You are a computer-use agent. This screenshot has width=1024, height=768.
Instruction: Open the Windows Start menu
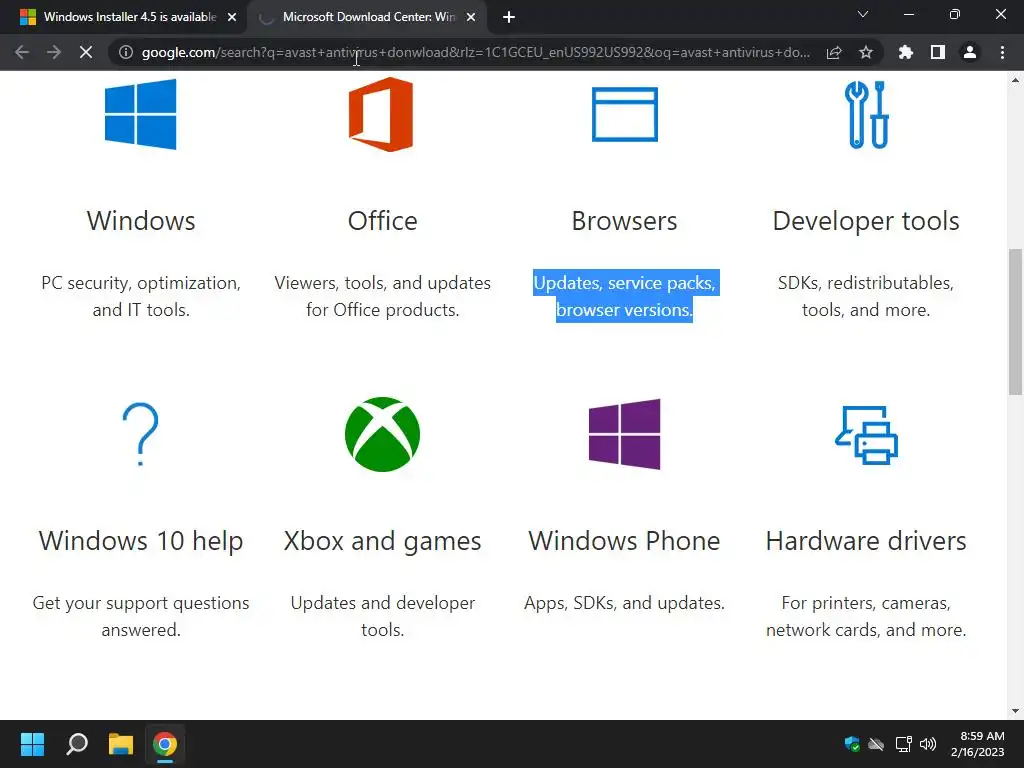pos(32,744)
